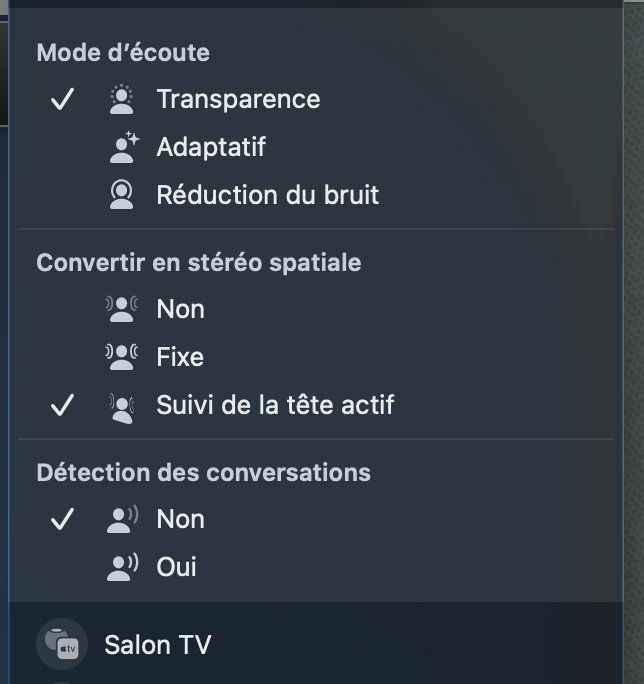Click the Fixe spatial stereo icon
644x684 pixels.
pos(122,357)
